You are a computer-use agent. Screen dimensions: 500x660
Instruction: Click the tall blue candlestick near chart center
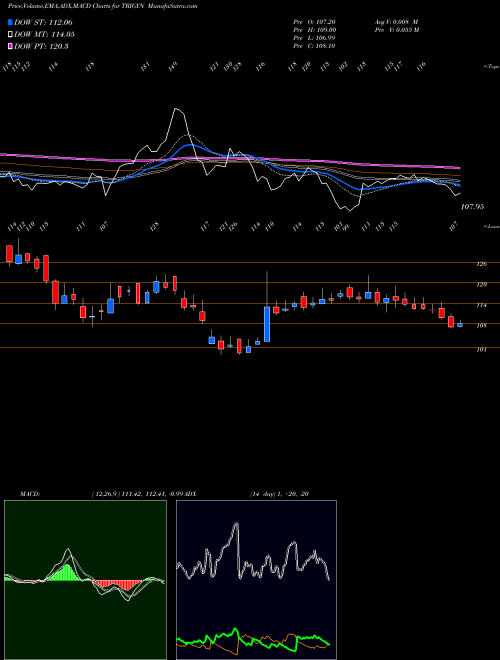click(x=267, y=324)
